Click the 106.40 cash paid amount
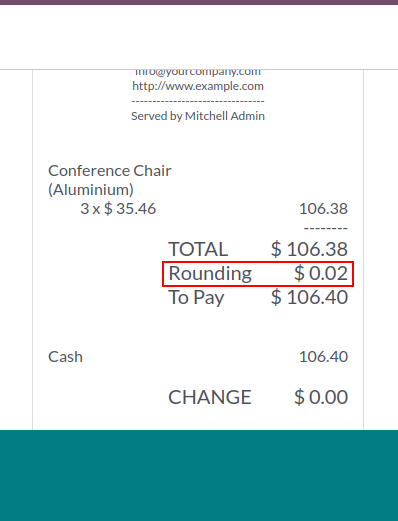 323,357
